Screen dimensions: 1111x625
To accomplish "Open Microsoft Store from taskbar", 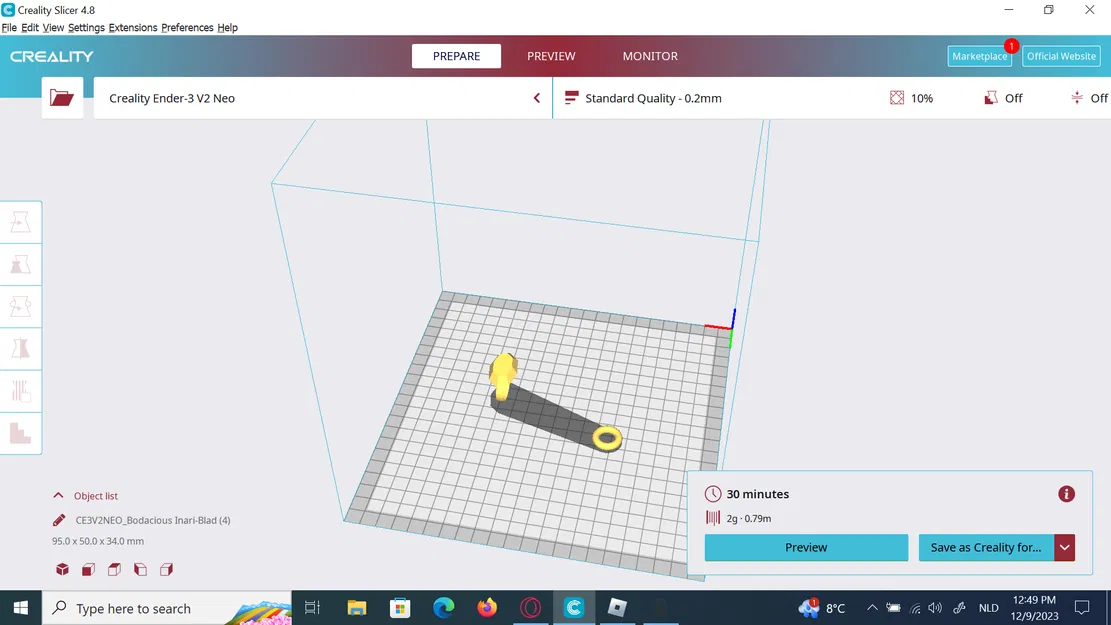I will point(400,608).
